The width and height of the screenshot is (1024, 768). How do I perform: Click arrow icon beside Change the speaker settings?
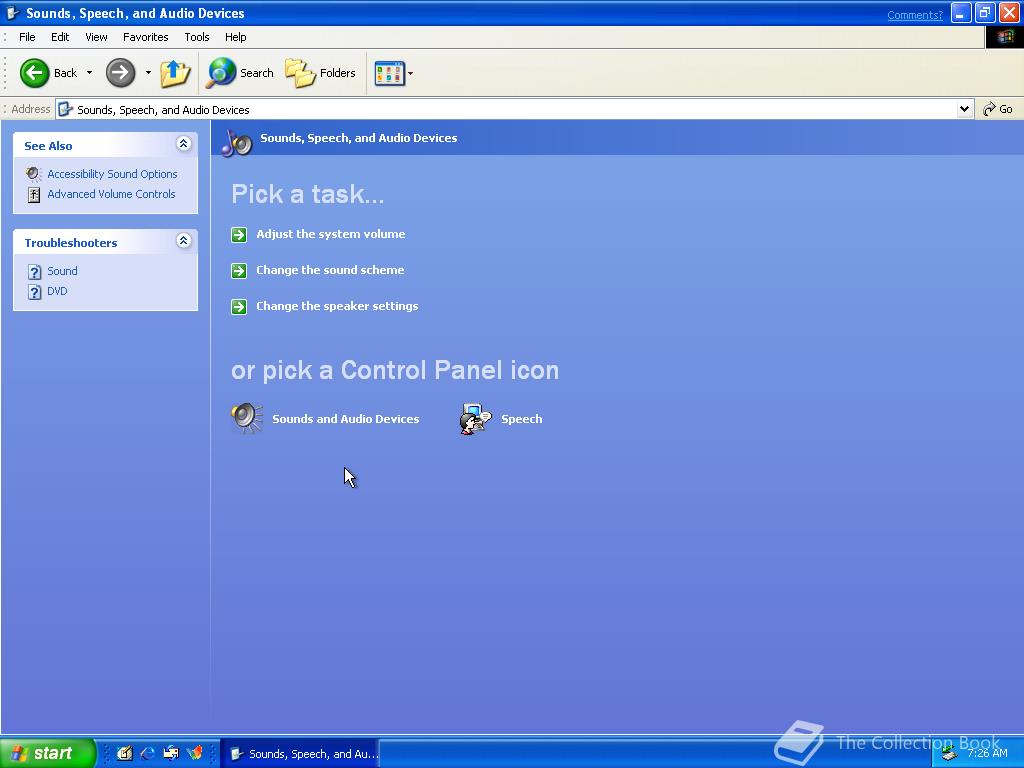[x=239, y=306]
